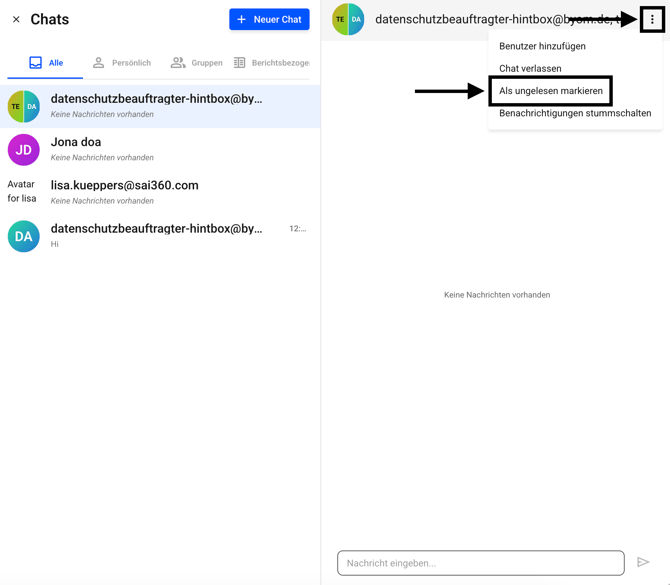The height and width of the screenshot is (585, 670).
Task: Open the Berichtsbezogen tab
Action: click(x=271, y=63)
